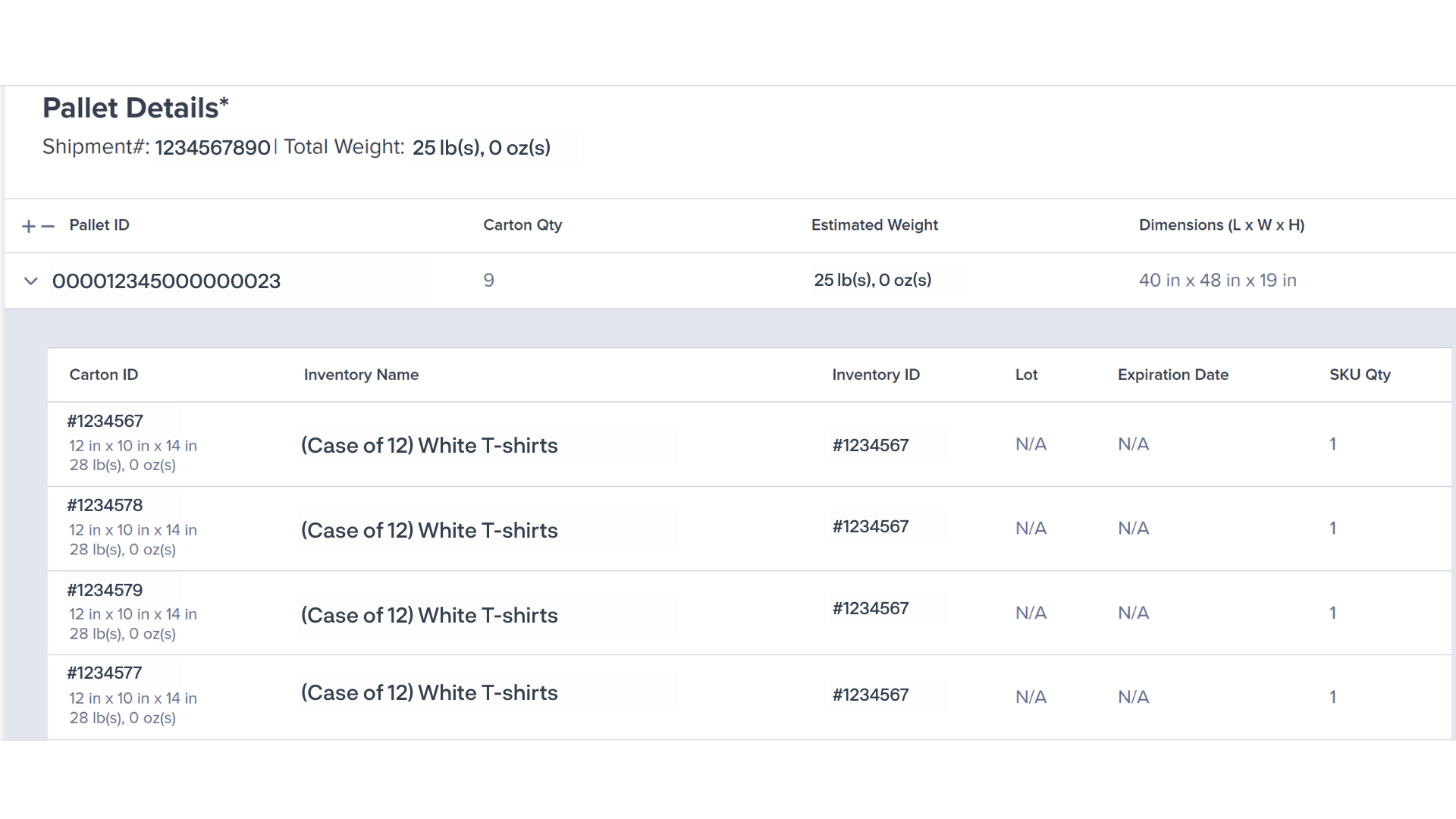Screen dimensions: 1456x819
Task: Click the Estimated Weight column header
Action: pyautogui.click(x=874, y=225)
